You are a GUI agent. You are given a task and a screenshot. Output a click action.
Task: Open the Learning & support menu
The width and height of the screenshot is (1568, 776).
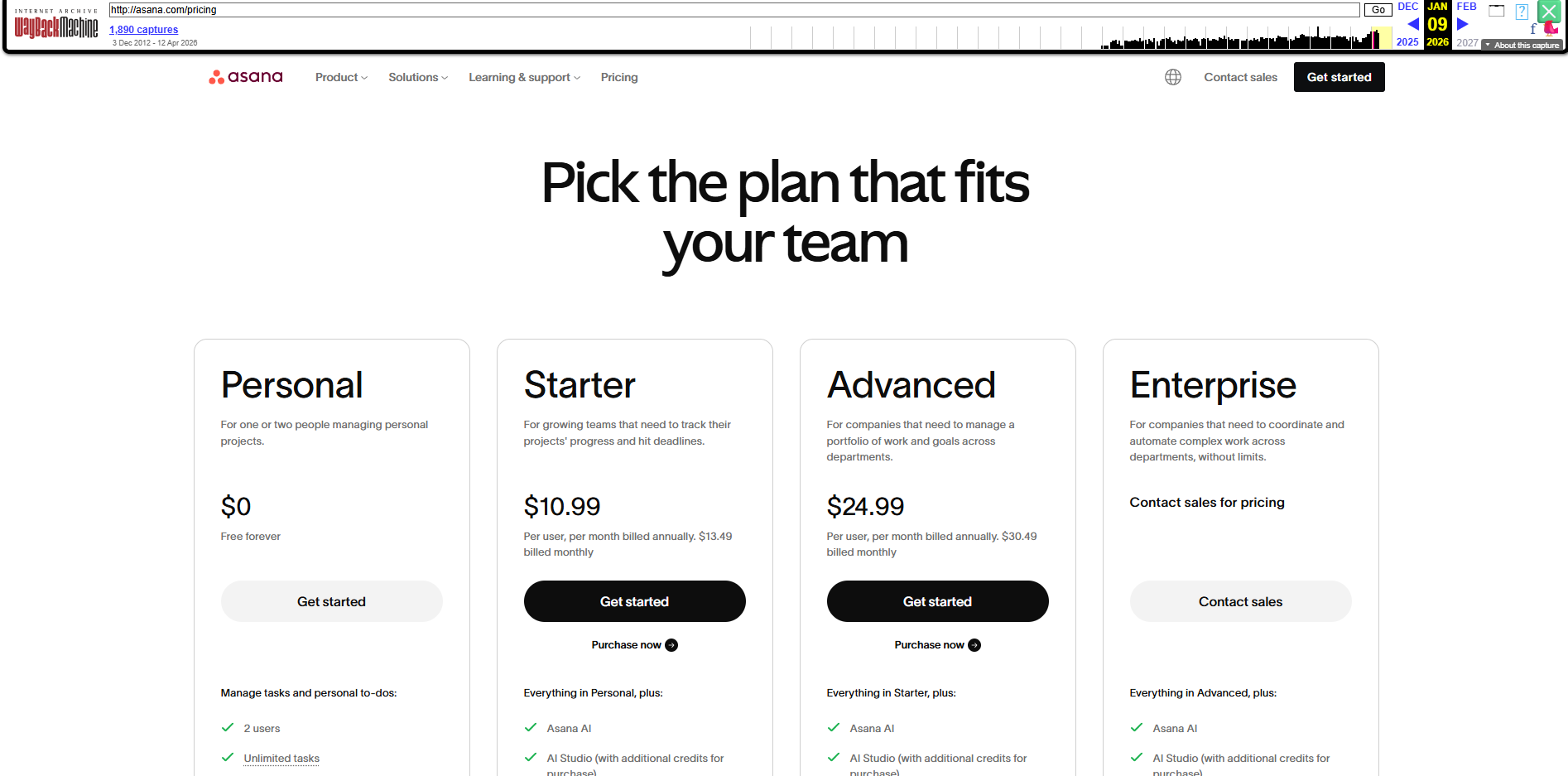[x=523, y=77]
